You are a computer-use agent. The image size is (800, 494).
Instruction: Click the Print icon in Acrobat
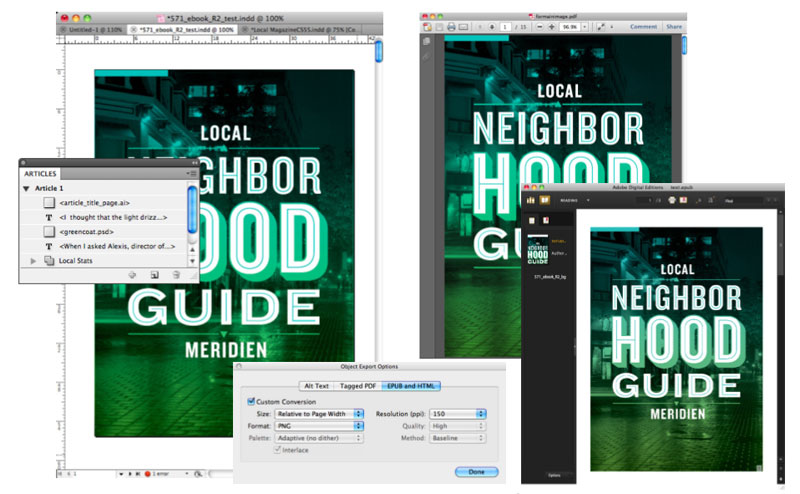click(x=451, y=27)
